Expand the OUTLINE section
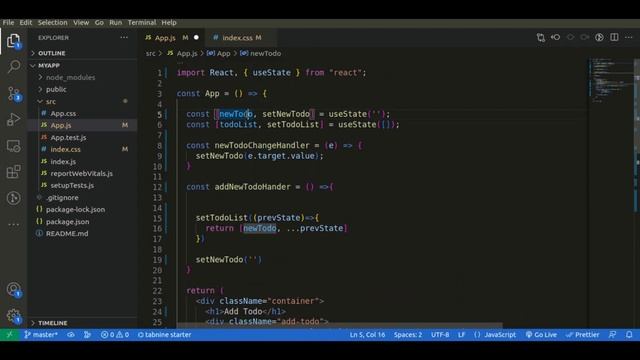 pos(82,53)
